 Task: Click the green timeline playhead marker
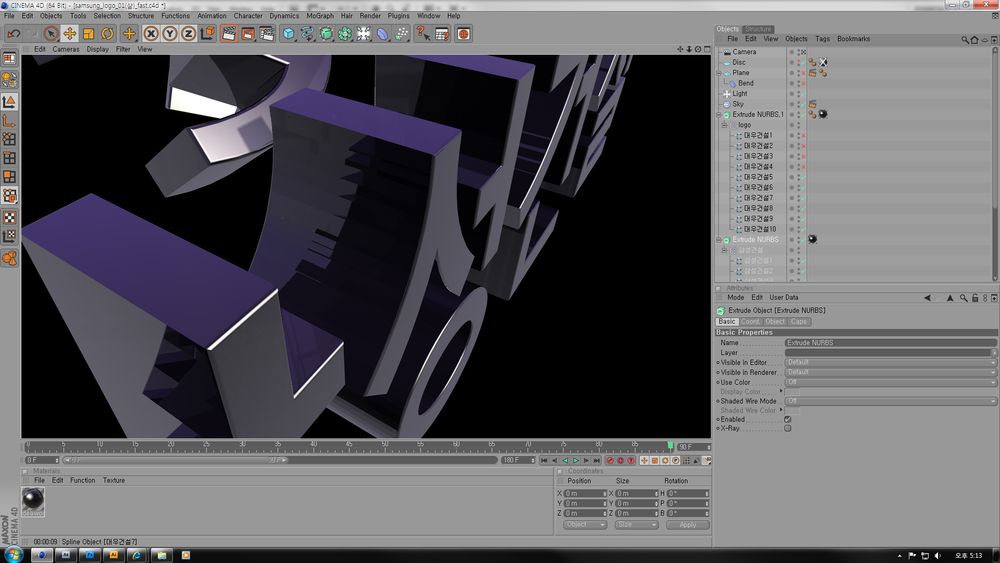(x=670, y=446)
